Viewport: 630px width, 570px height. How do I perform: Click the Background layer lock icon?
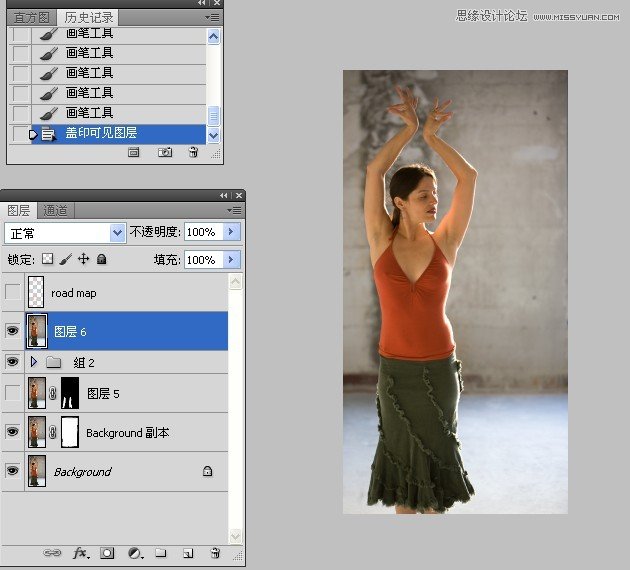click(x=207, y=471)
